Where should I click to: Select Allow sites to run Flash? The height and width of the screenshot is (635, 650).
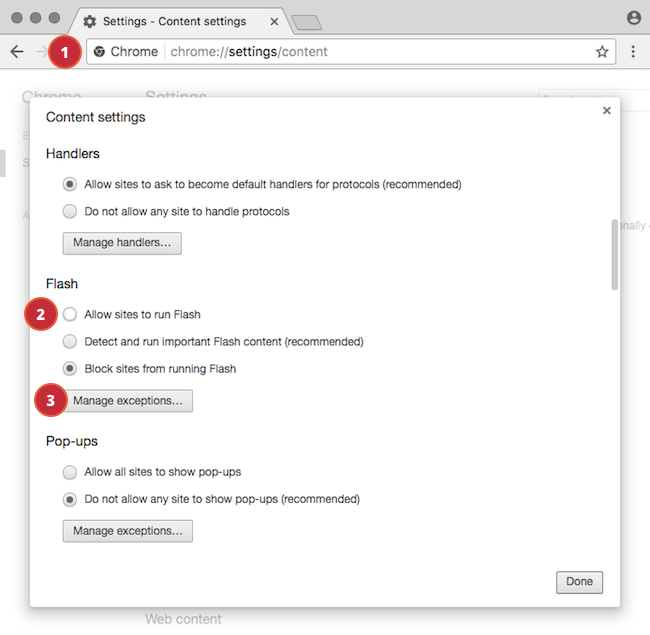pyautogui.click(x=70, y=314)
